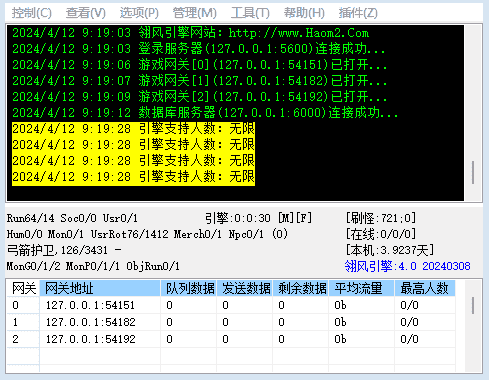The height and width of the screenshot is (380, 489).
Task: Click the first yellow 引擎支持人数 log line
Action: (133, 129)
